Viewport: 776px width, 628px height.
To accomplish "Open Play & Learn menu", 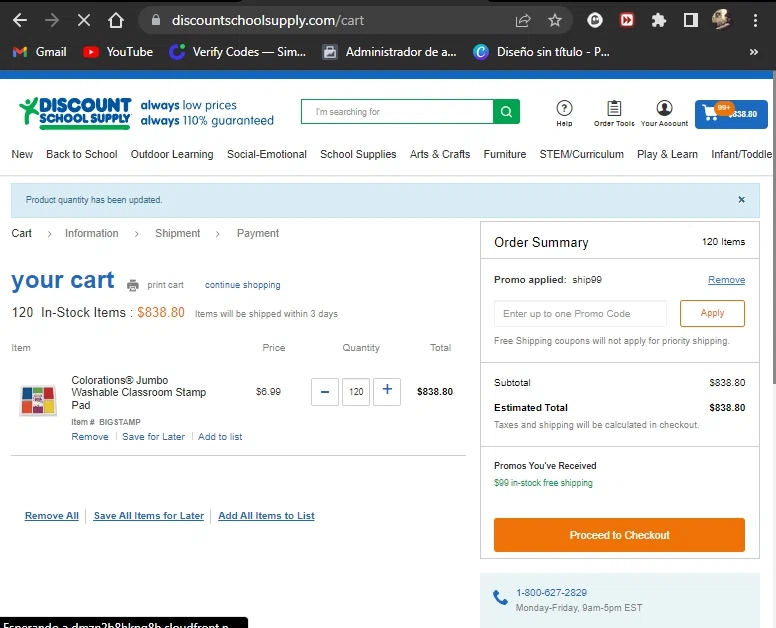I will (667, 154).
